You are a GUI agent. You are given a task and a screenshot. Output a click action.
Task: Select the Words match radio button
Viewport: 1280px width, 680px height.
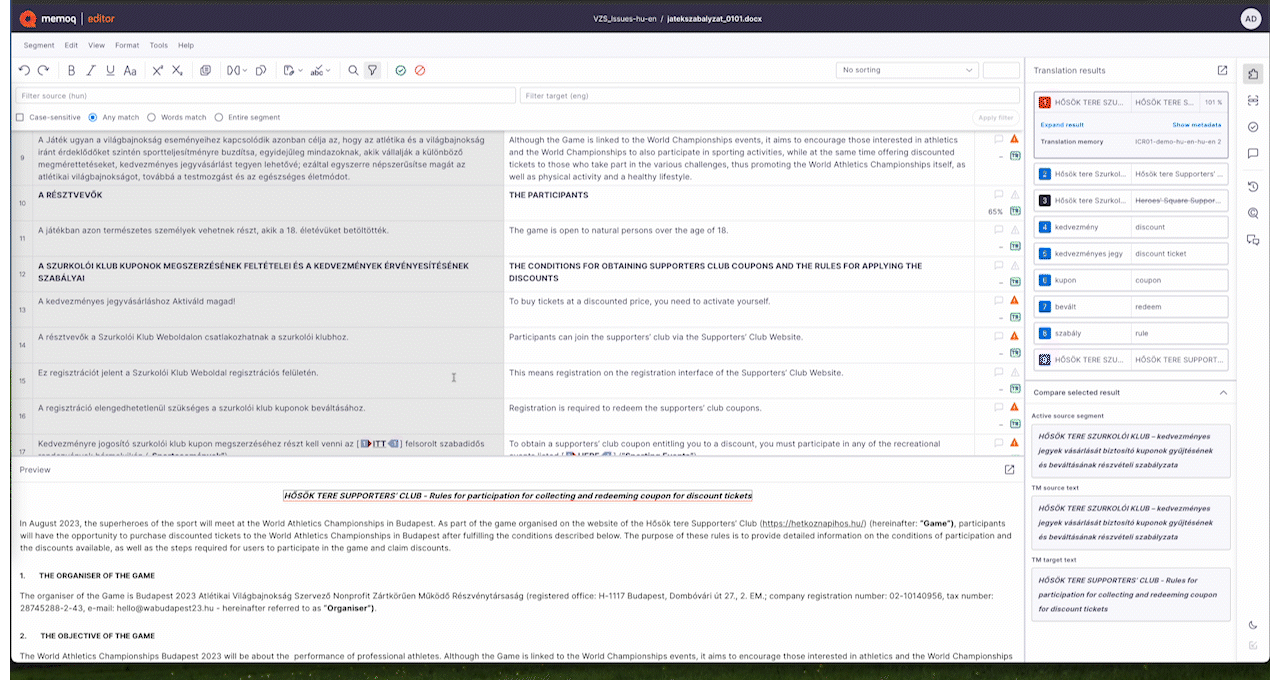click(151, 117)
